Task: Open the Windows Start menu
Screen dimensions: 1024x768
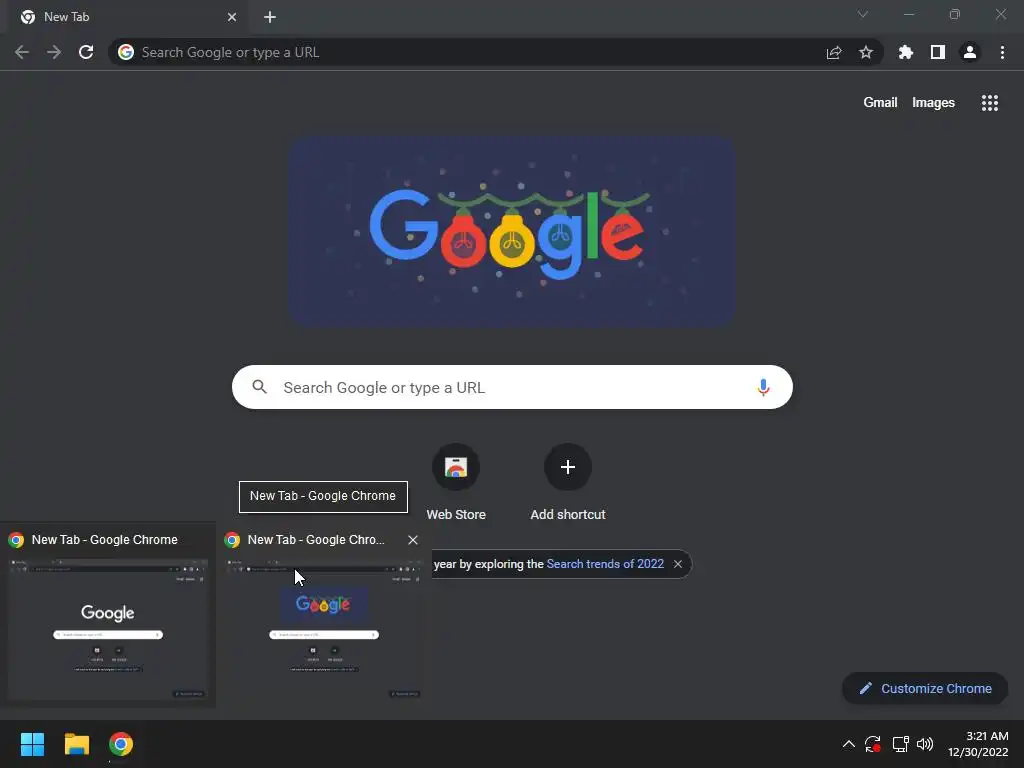Action: click(32, 744)
